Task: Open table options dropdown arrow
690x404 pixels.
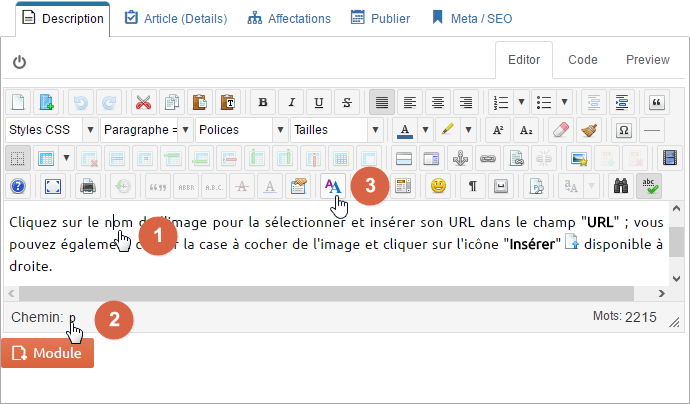Action: click(66, 158)
